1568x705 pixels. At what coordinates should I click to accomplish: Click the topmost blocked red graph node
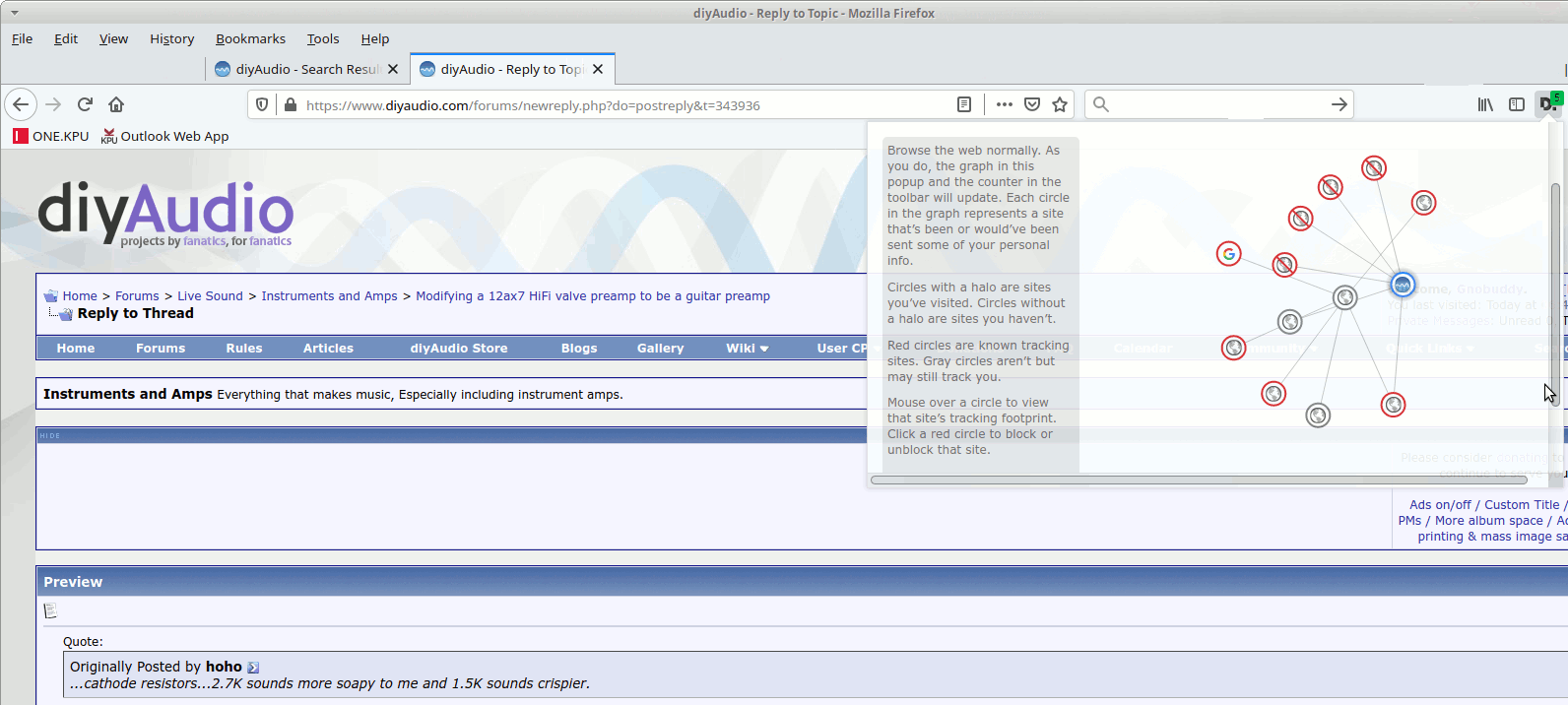click(x=1374, y=168)
